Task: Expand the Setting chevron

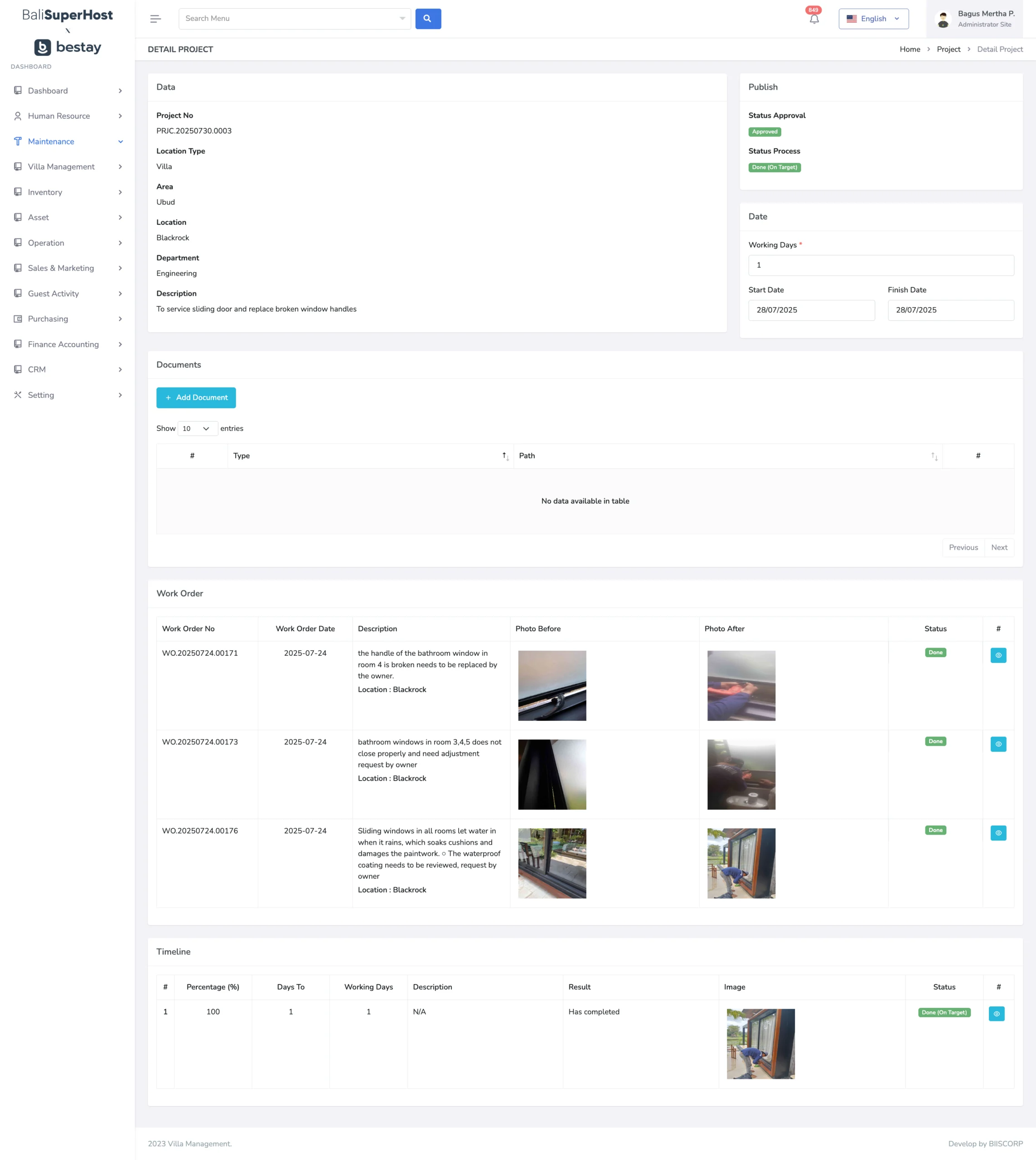Action: point(120,395)
